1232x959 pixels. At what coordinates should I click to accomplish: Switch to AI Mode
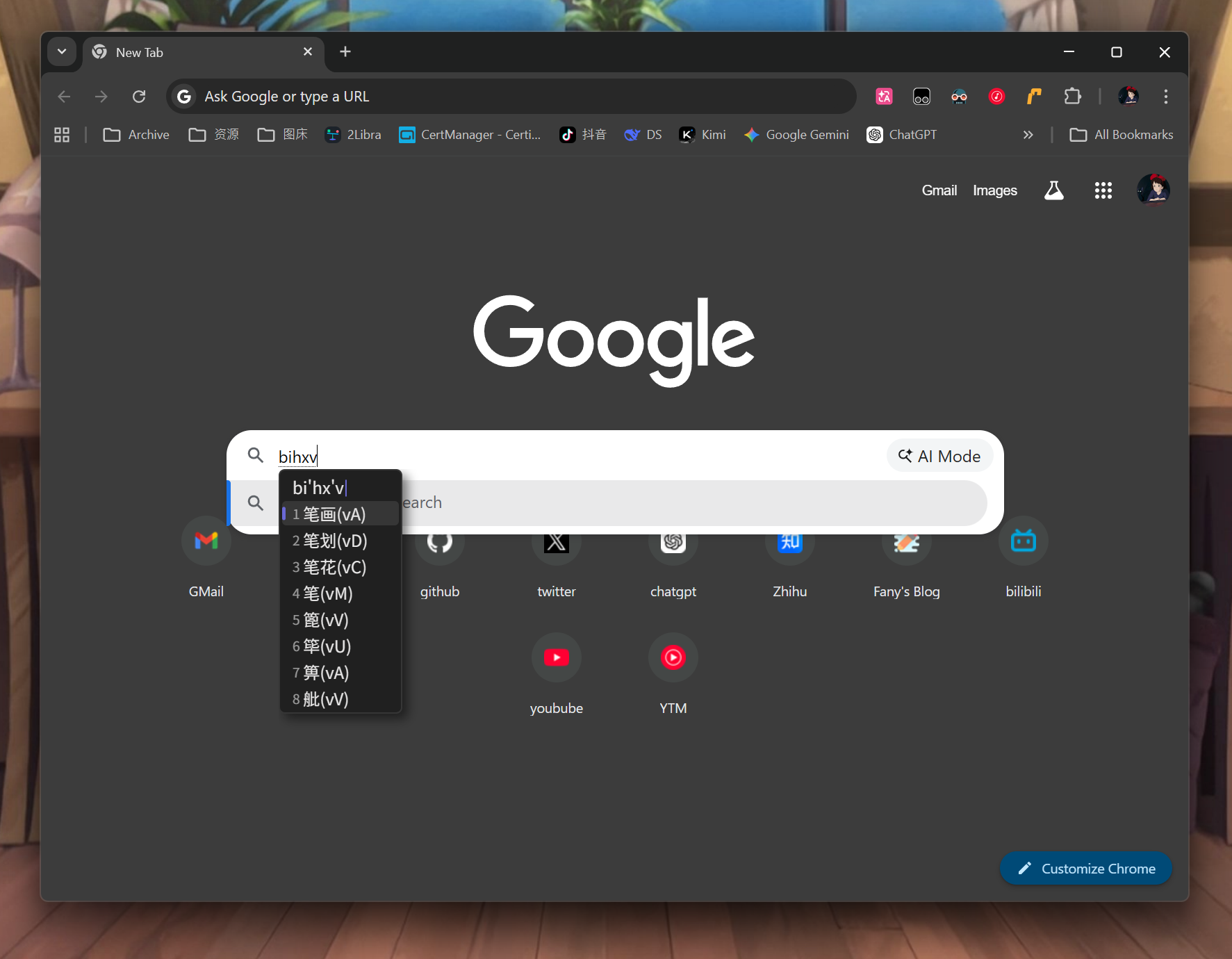(x=939, y=456)
